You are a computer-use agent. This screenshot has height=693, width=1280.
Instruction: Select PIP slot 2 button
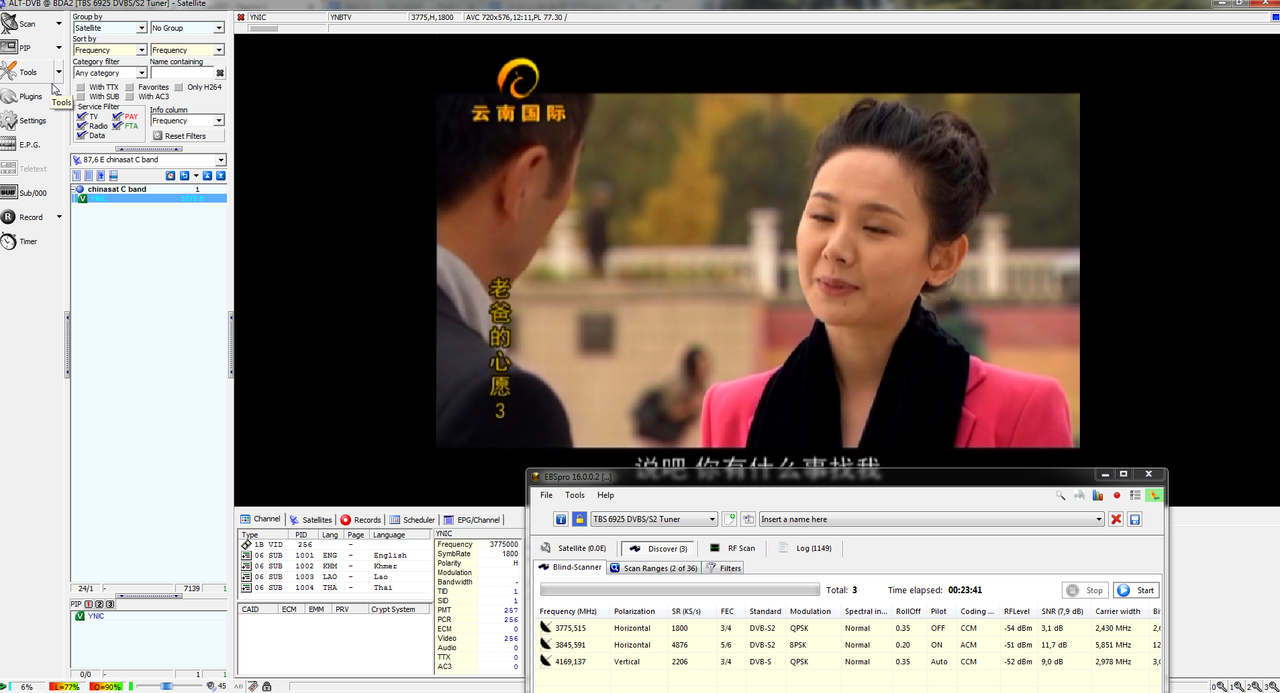click(99, 604)
